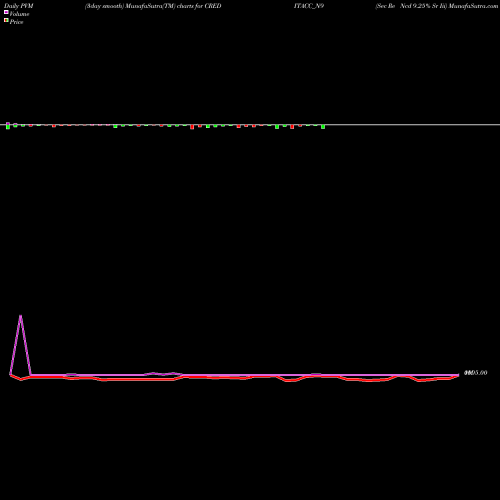Click the last green bar on midline
The image size is (500, 500).
[x=323, y=127]
